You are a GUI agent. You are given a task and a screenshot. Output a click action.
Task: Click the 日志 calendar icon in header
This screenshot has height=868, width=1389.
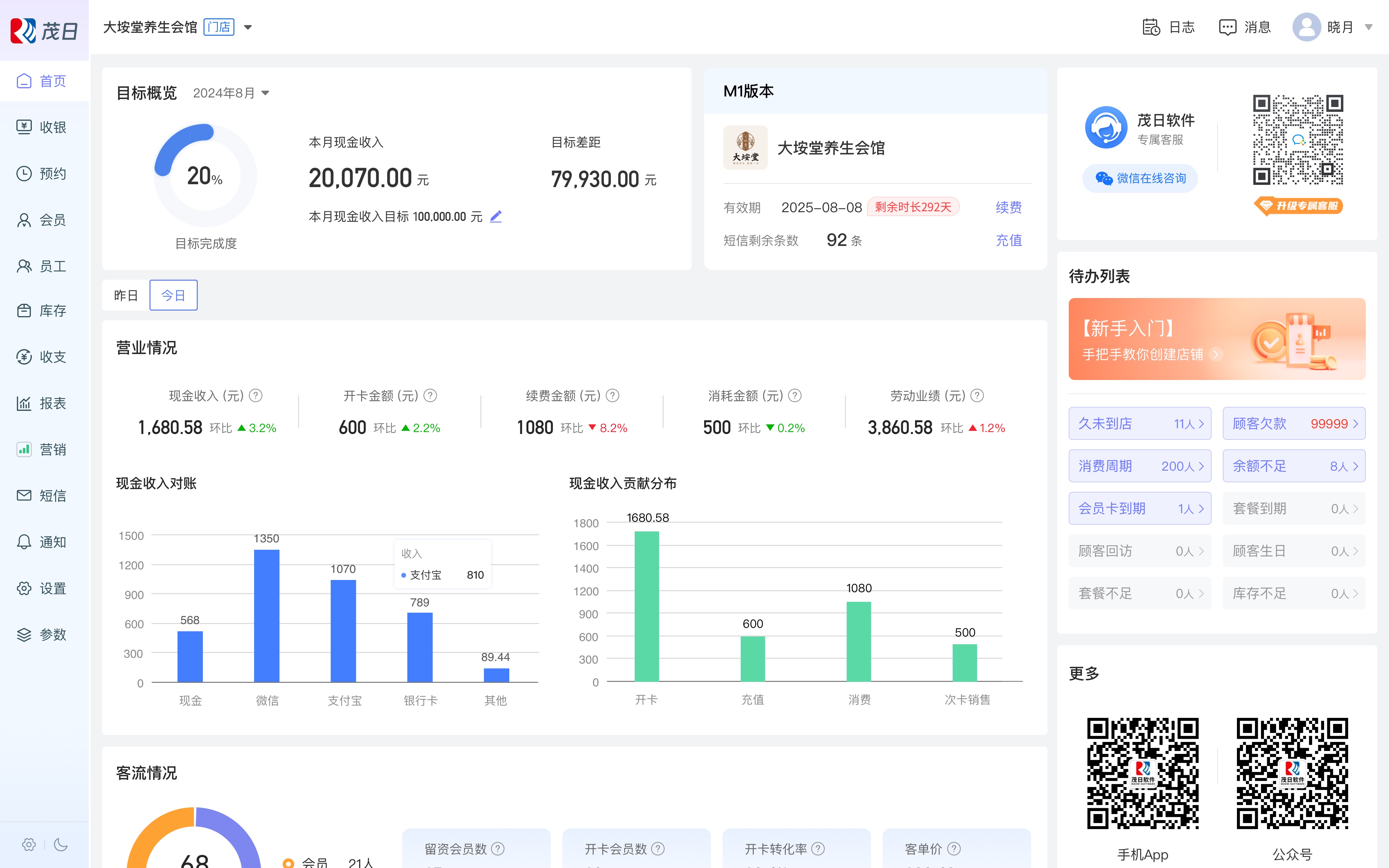[x=1151, y=27]
